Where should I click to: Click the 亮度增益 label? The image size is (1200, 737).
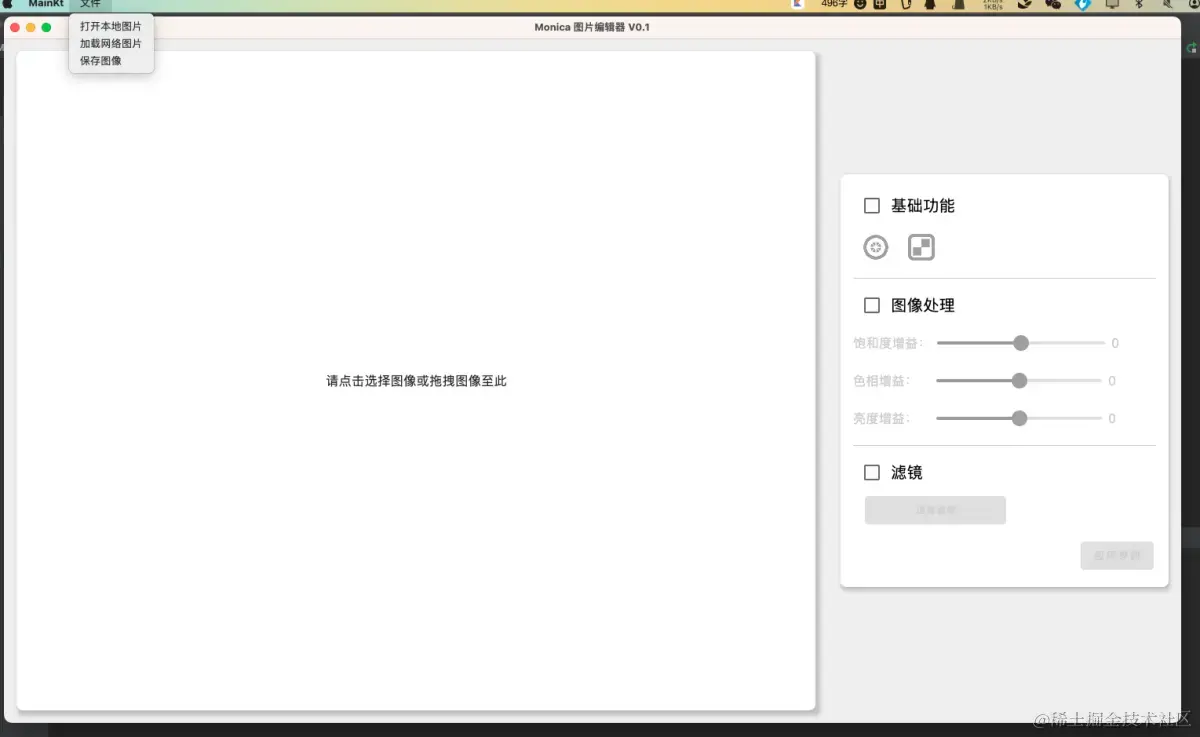pos(882,419)
